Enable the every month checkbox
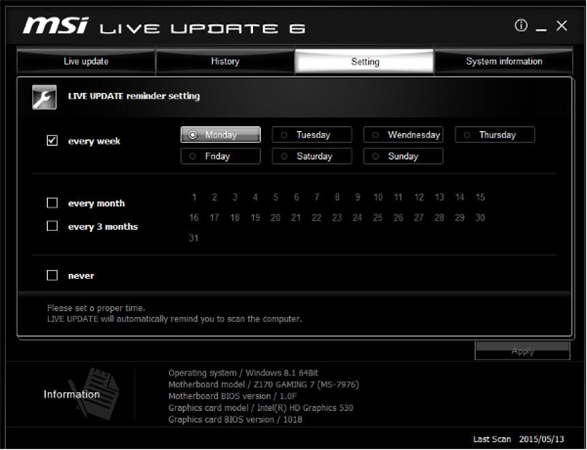The height and width of the screenshot is (450, 587). [52, 203]
